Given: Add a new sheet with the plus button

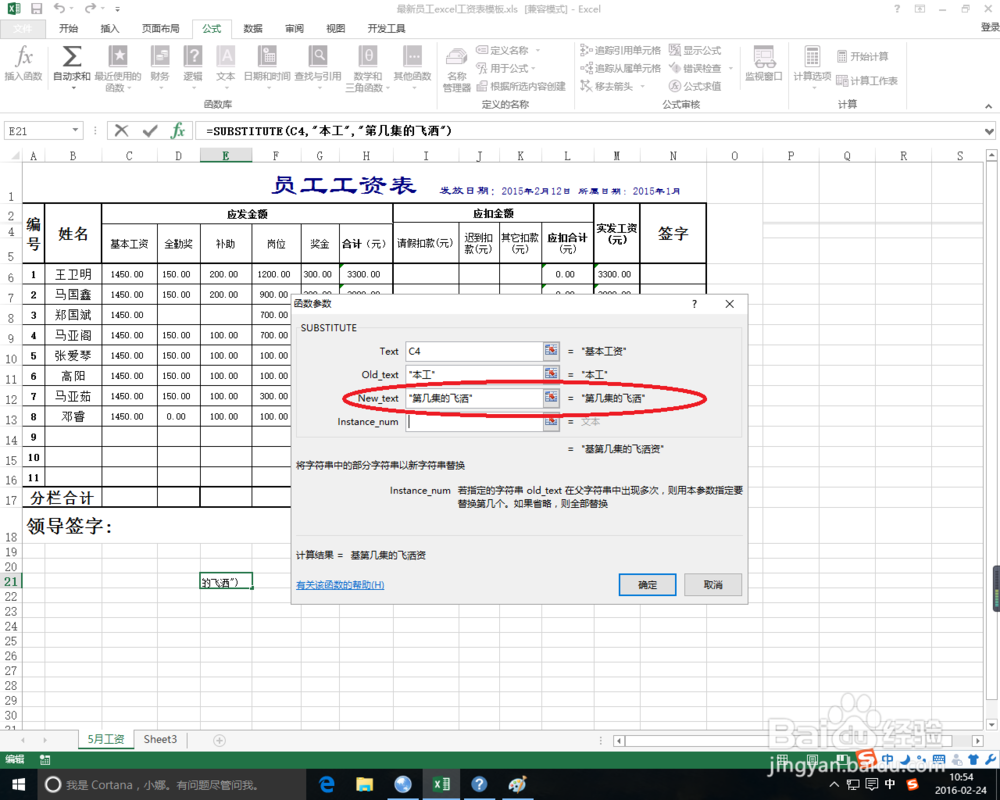Looking at the screenshot, I should (x=219, y=740).
